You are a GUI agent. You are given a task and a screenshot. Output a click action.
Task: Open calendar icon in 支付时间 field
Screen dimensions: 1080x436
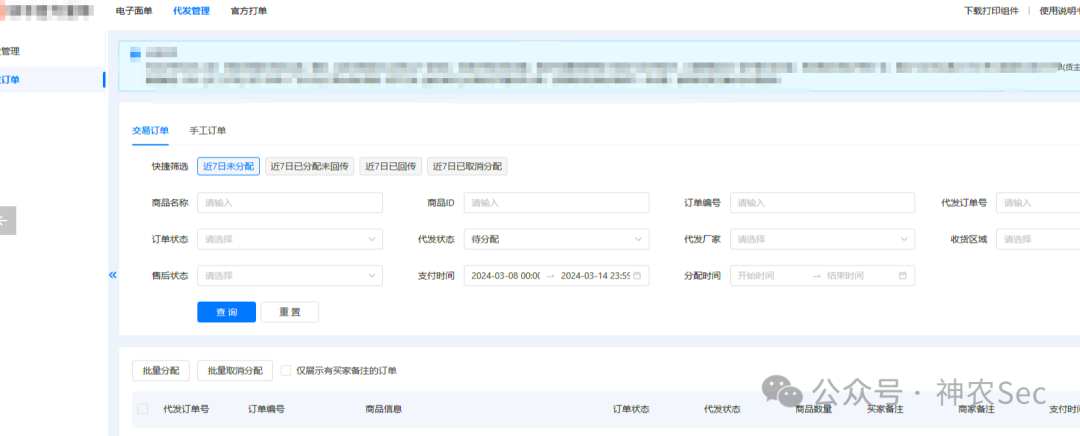[637, 276]
